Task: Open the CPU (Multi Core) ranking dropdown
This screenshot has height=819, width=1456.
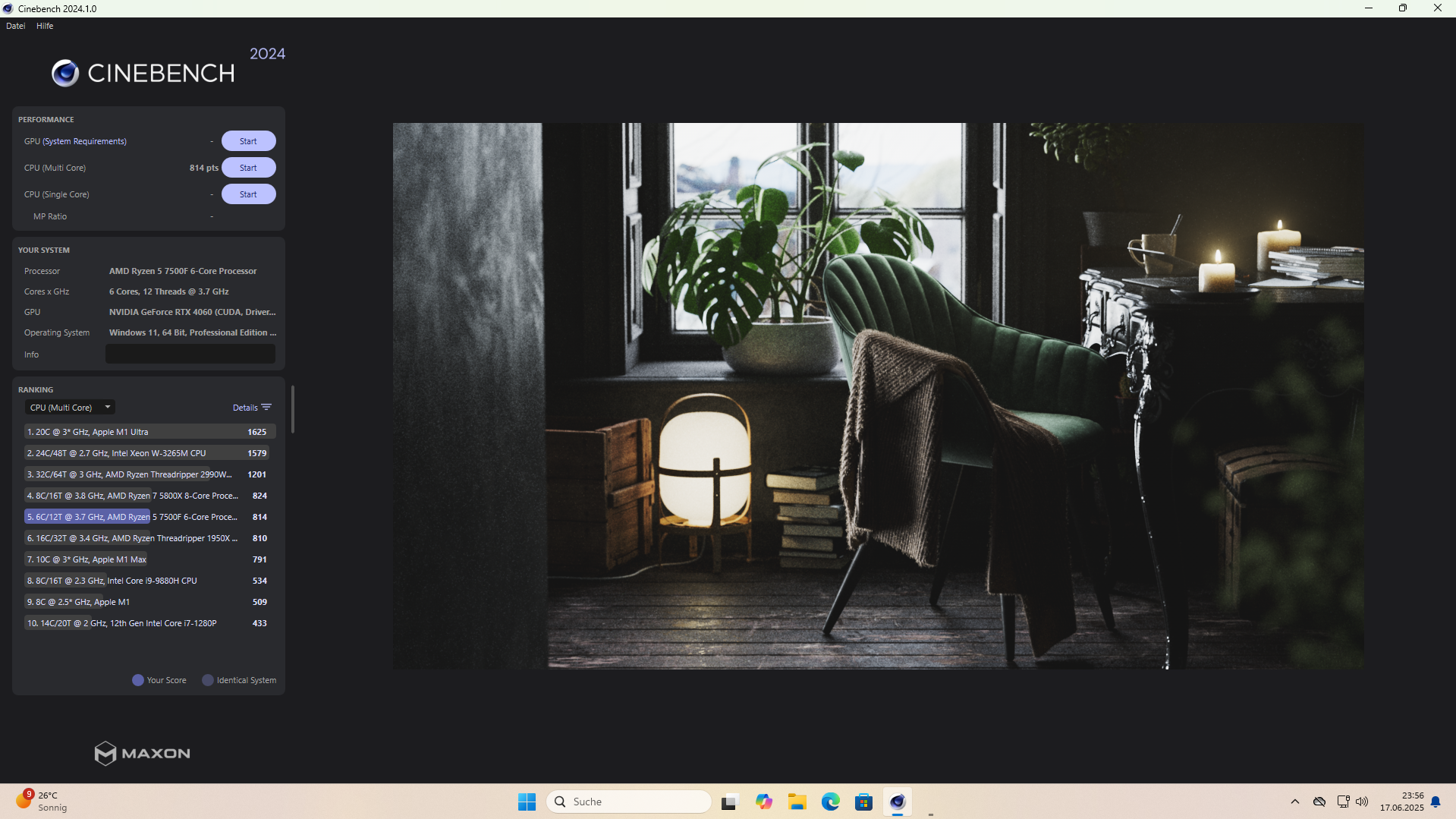Action: pos(69,407)
